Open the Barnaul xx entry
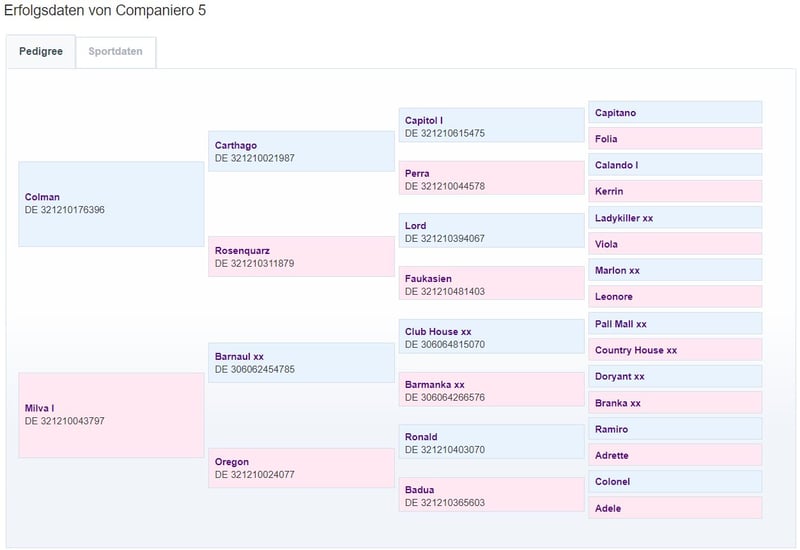Viewport: 800px width, 550px height. [301, 362]
